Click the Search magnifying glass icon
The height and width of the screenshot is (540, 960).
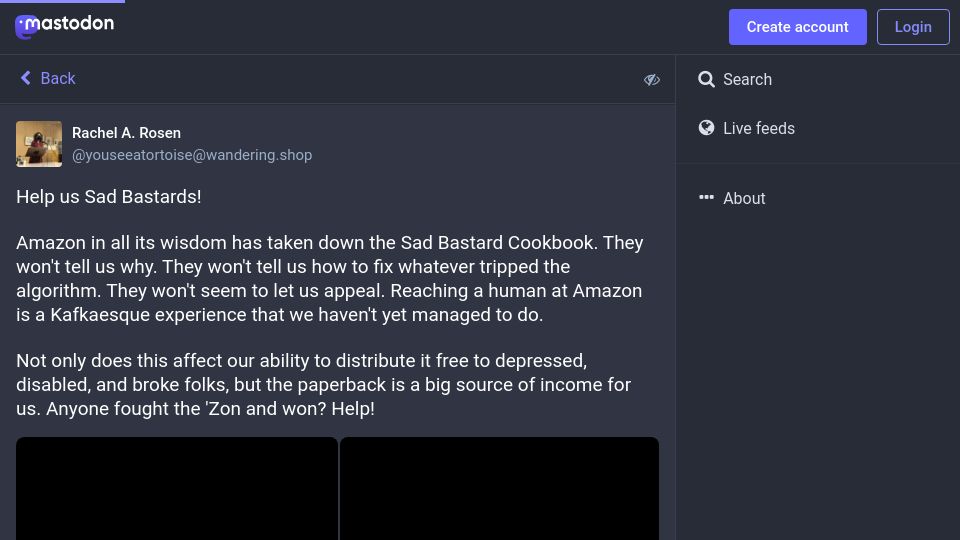pos(706,79)
